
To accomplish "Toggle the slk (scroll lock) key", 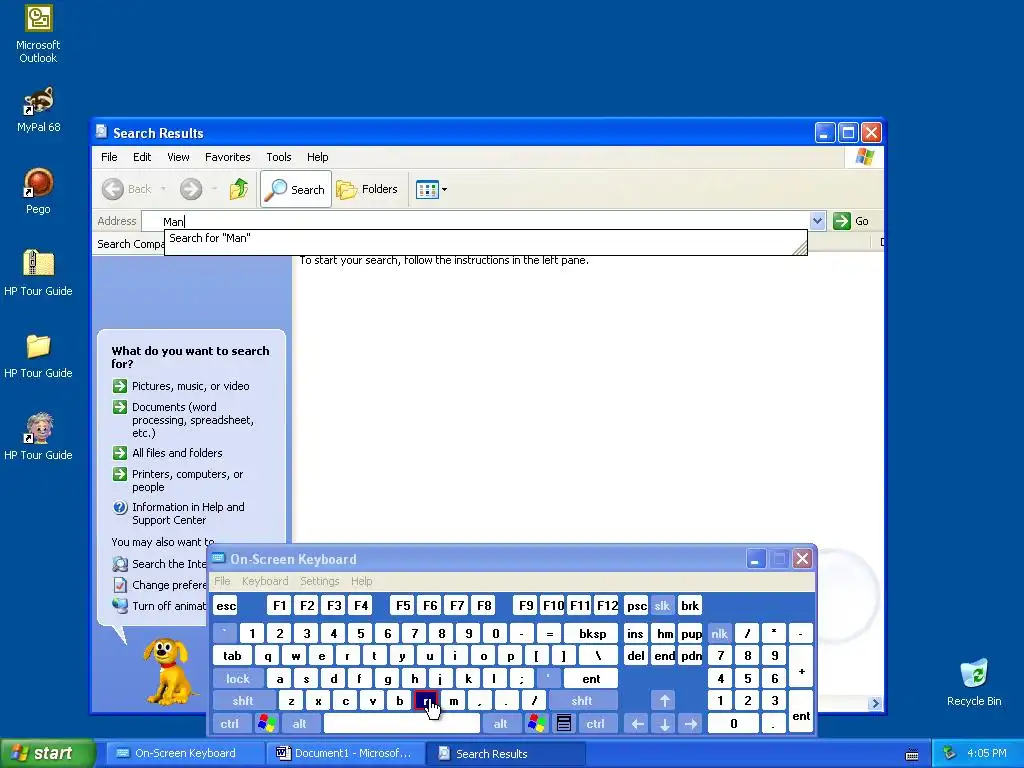I will click(662, 606).
